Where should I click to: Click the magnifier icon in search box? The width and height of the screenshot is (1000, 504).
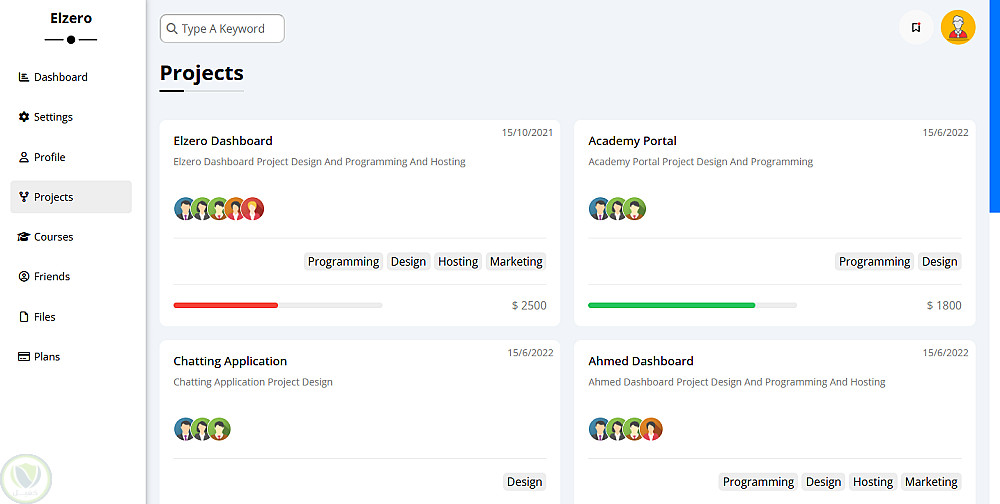tap(172, 29)
